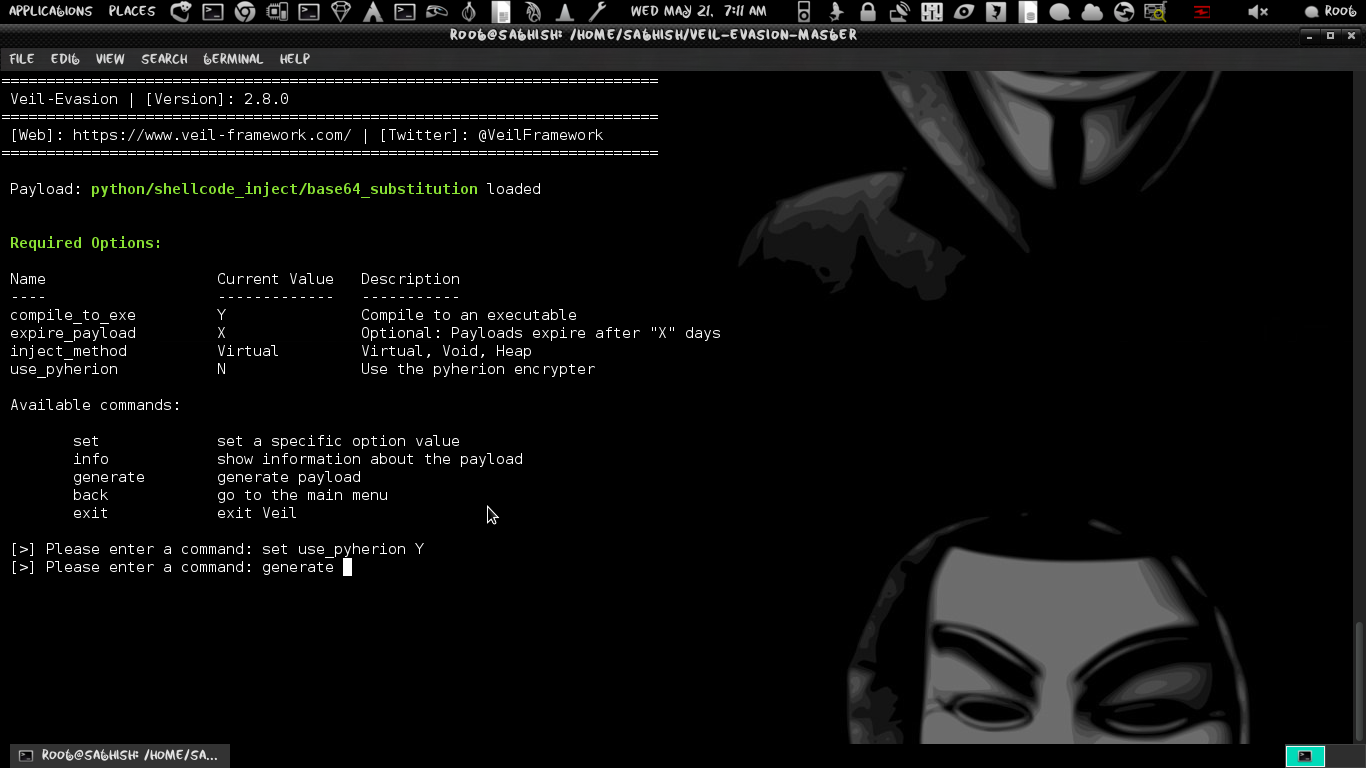Screen dimensions: 1366x768
Task: Click the terminal vertical scrollbar handle
Action: click(x=1358, y=683)
